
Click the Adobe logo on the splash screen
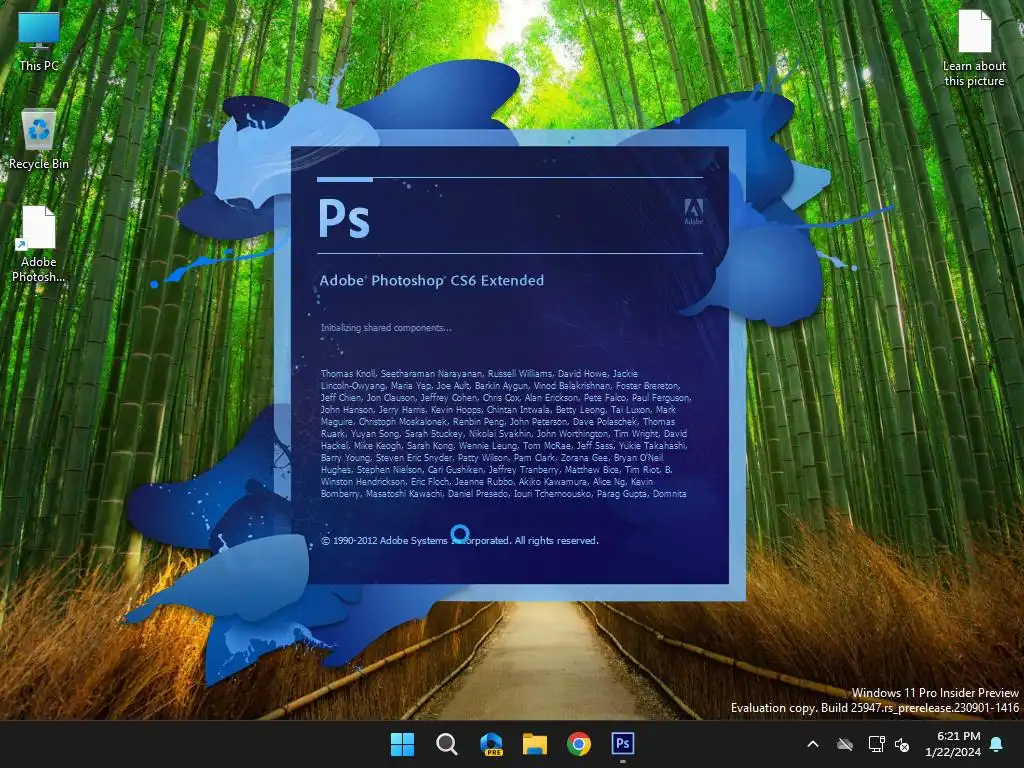pos(694,212)
